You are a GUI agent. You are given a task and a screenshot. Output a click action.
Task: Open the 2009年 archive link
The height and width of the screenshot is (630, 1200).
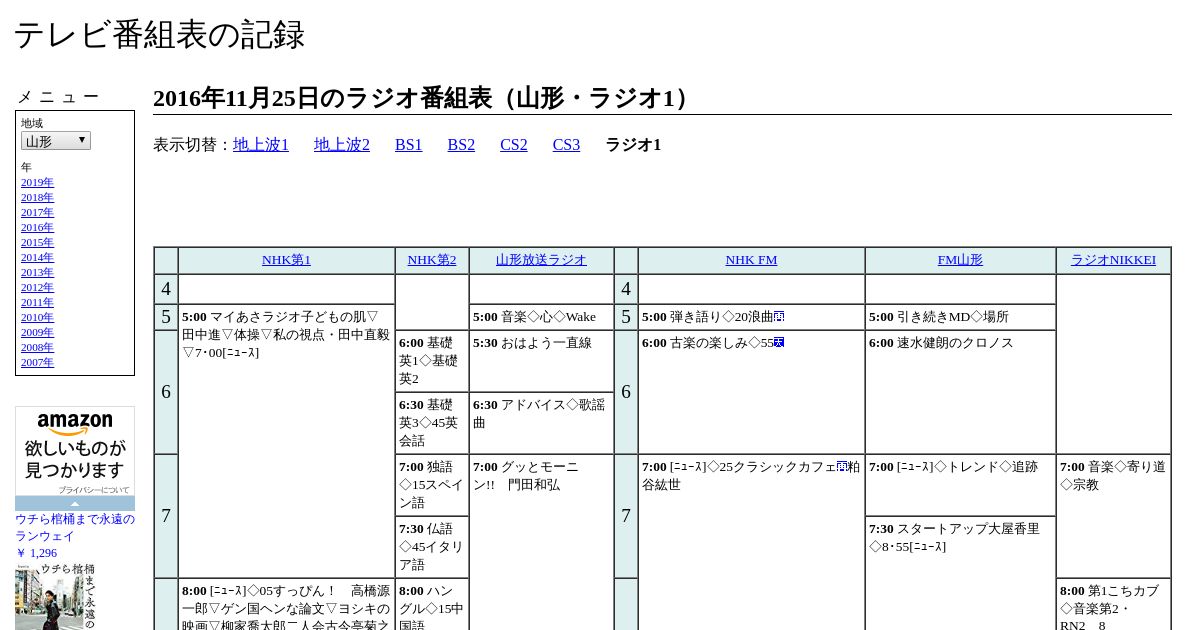pyautogui.click(x=37, y=333)
